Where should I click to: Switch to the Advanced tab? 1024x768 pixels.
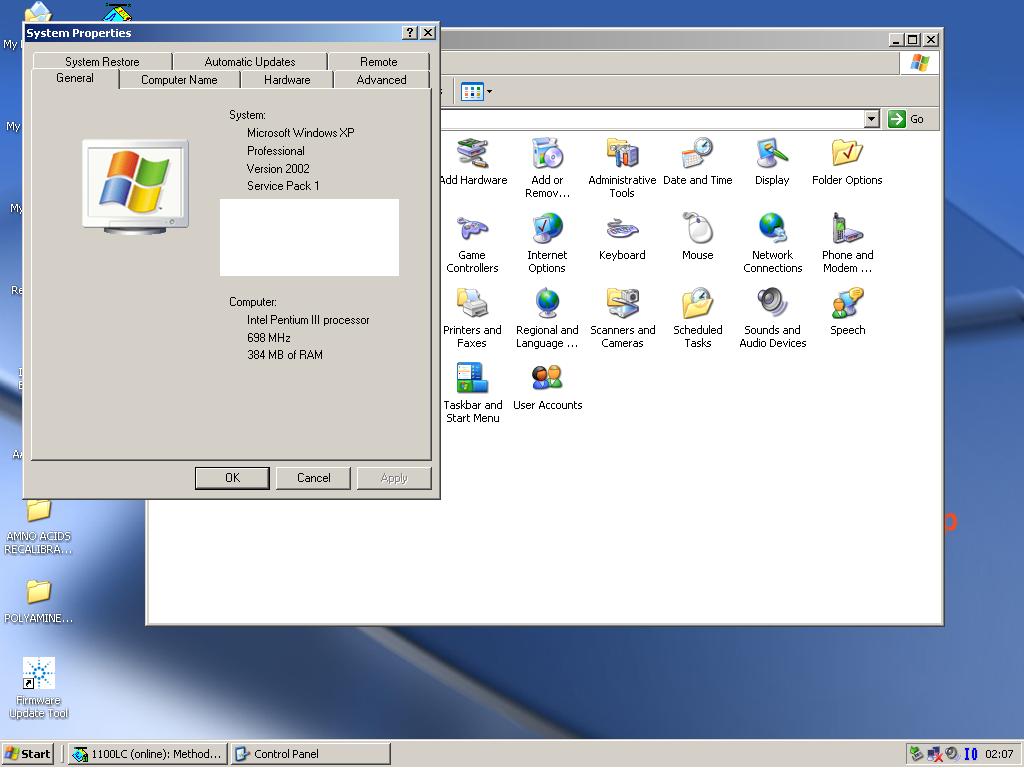click(381, 80)
